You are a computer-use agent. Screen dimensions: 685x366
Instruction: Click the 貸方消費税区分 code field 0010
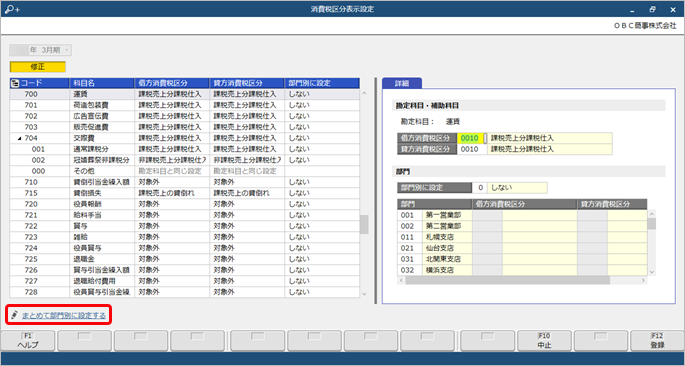pyautogui.click(x=472, y=149)
